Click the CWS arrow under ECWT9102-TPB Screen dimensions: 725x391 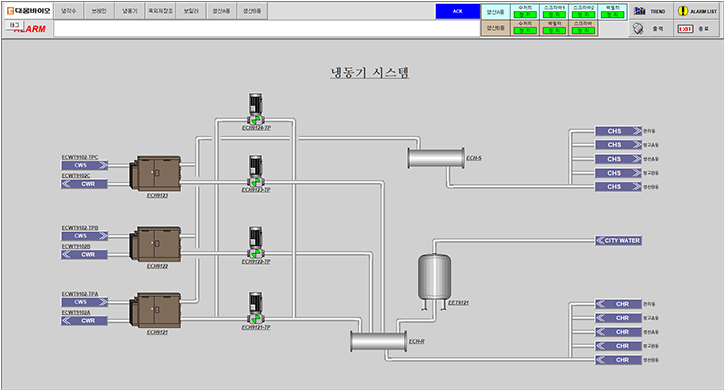pos(84,236)
